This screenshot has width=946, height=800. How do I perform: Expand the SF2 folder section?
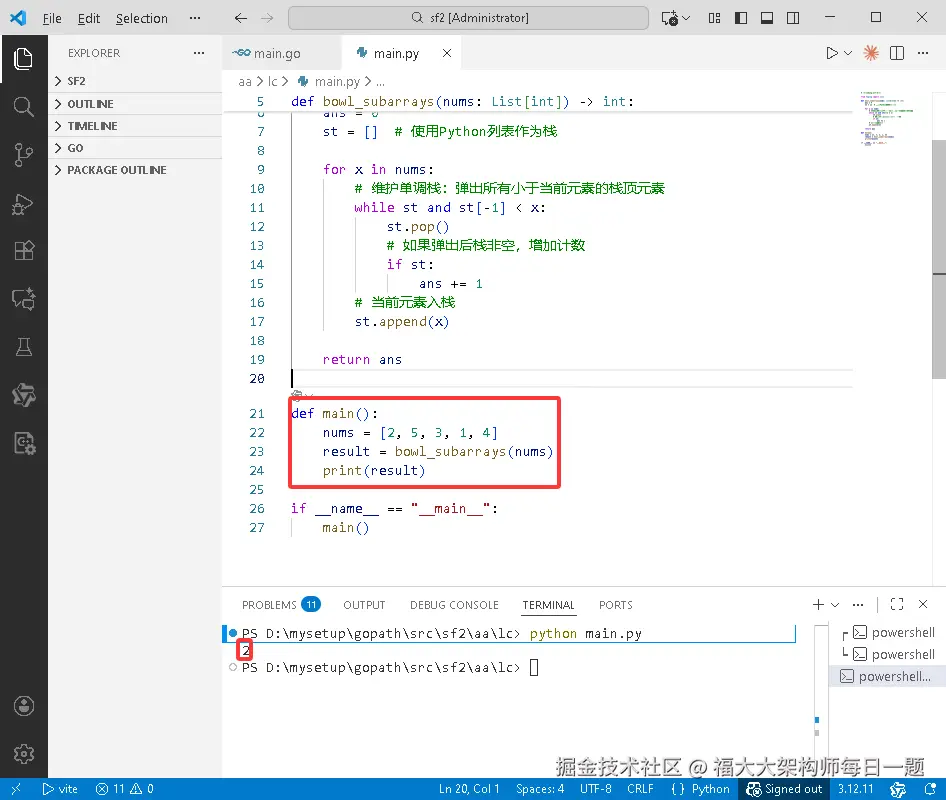135,81
